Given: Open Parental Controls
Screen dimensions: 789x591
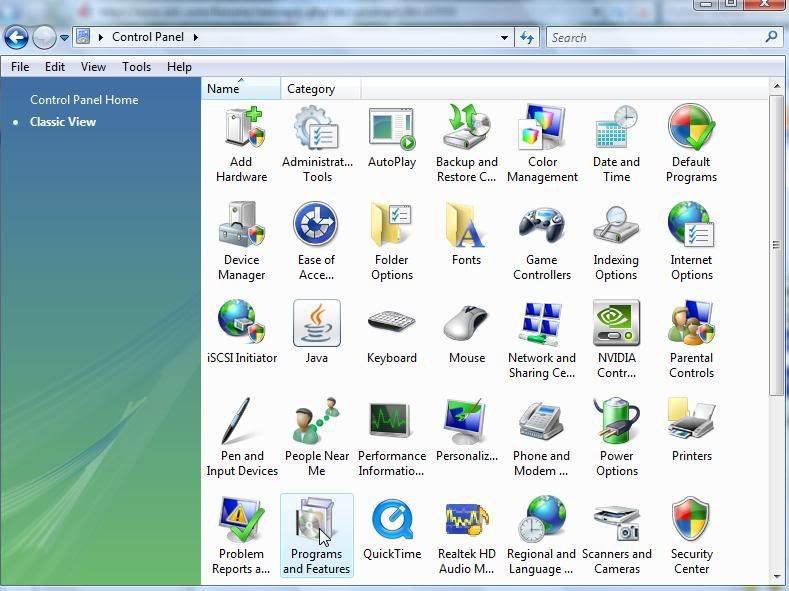Looking at the screenshot, I should [691, 340].
